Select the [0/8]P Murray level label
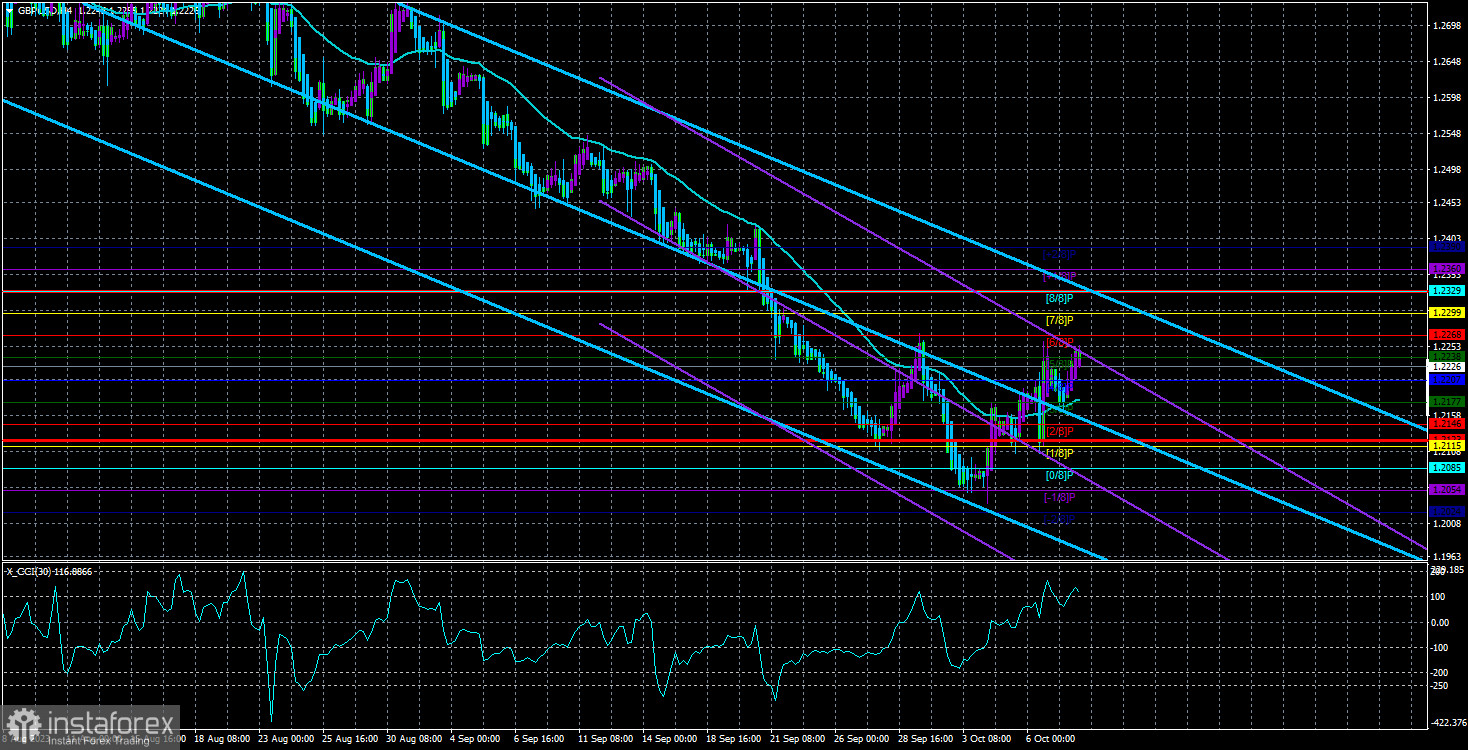 pos(1059,475)
